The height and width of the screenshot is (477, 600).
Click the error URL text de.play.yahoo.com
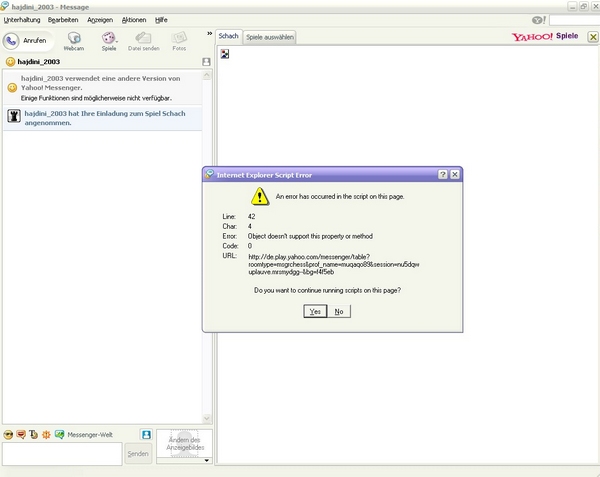333,264
